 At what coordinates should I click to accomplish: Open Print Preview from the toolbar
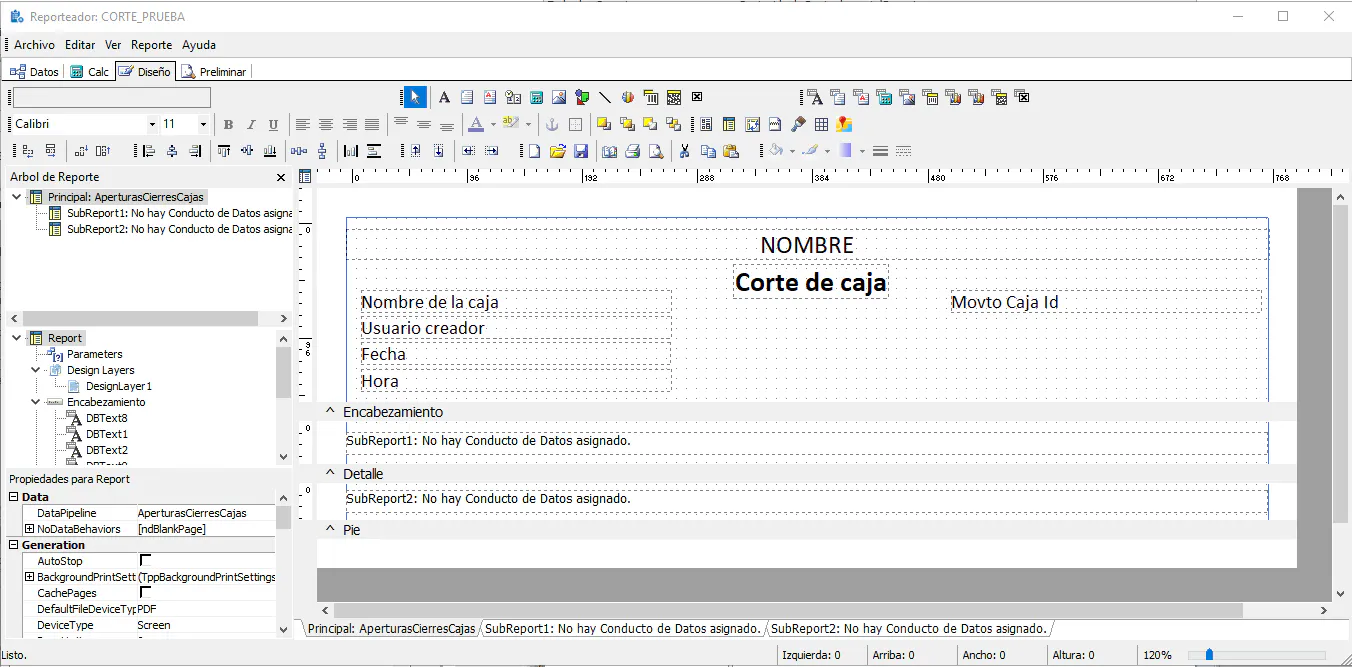click(656, 150)
